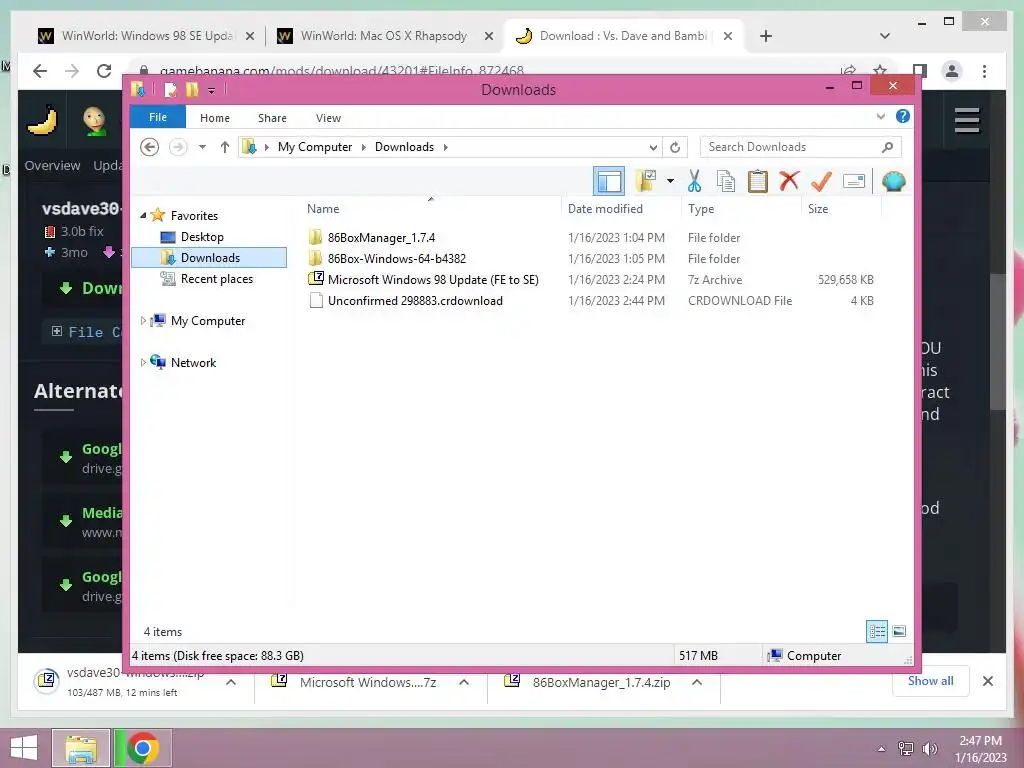Click My Computer in address breadcrumb

[315, 147]
